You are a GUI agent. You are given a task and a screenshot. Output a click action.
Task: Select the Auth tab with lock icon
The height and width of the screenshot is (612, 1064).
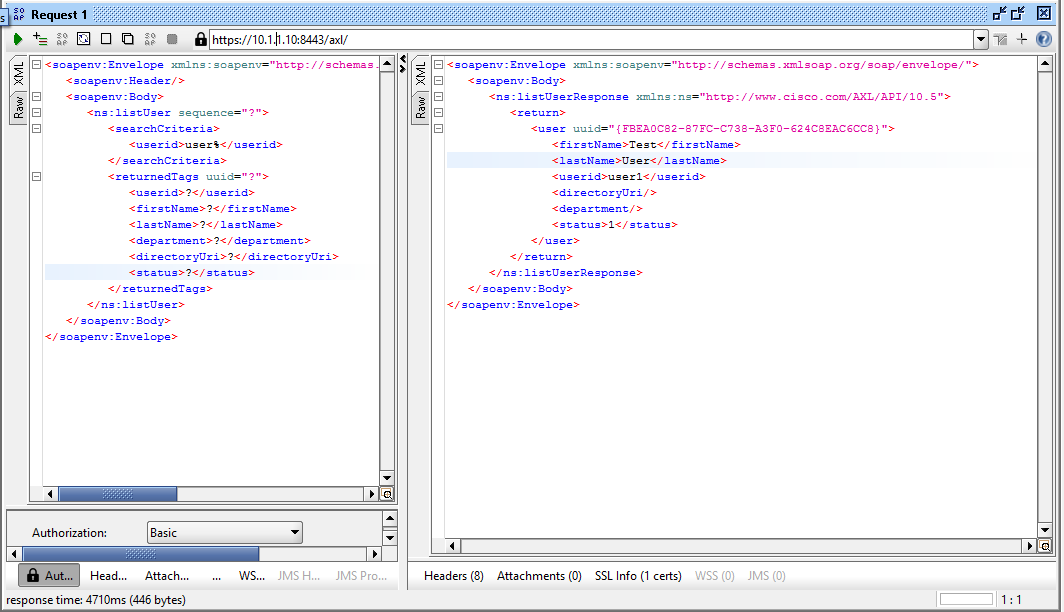coord(49,576)
